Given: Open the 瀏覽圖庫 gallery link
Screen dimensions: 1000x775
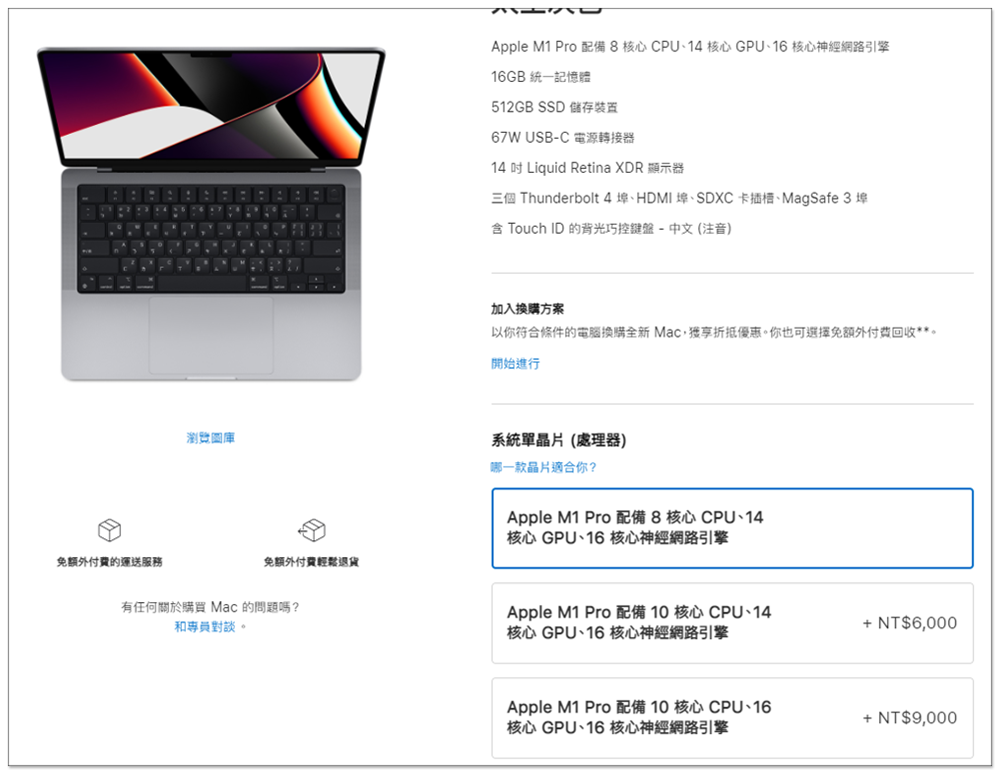Looking at the screenshot, I should pyautogui.click(x=210, y=438).
